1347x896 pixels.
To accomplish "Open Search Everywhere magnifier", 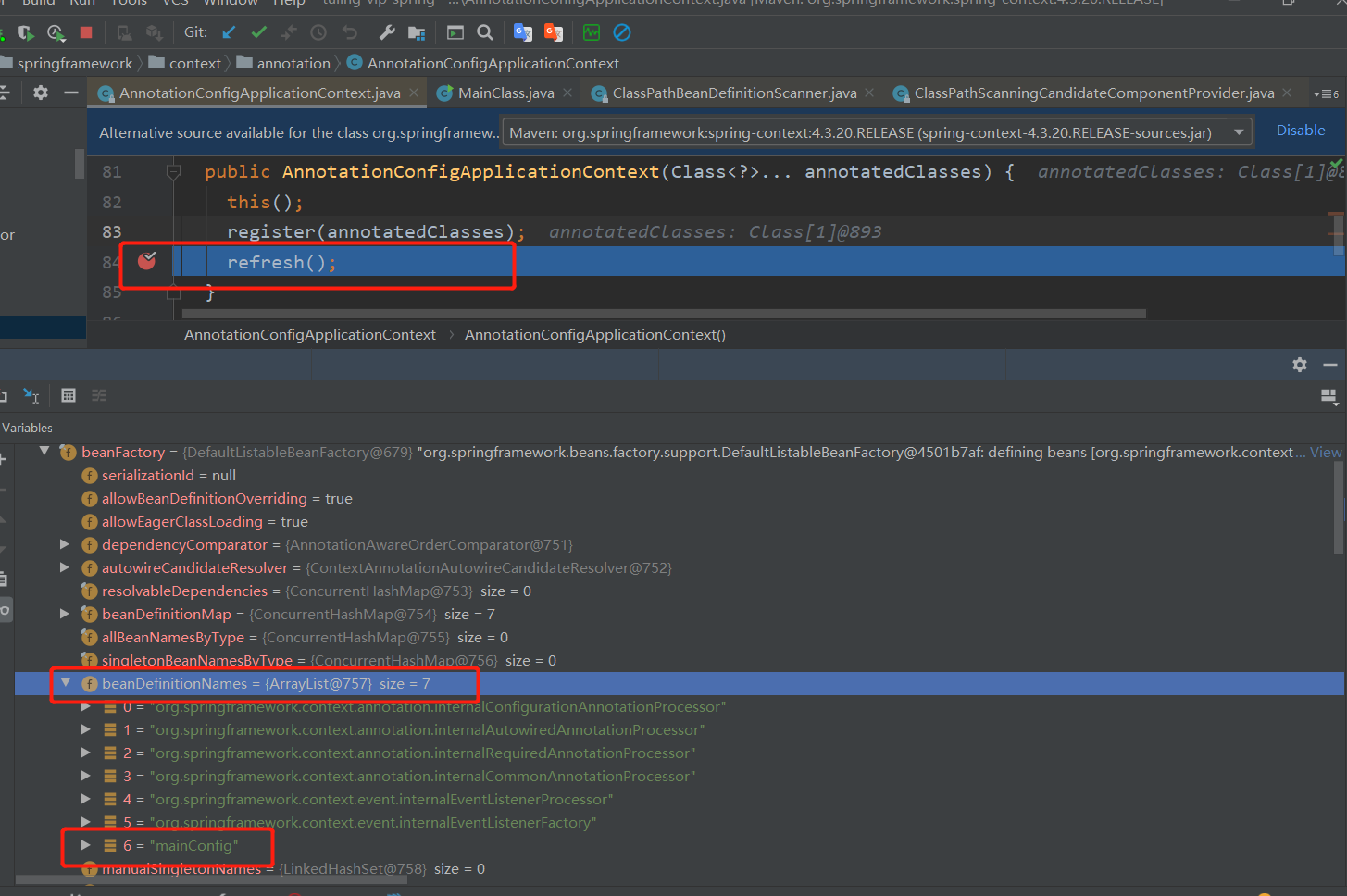I will point(485,32).
